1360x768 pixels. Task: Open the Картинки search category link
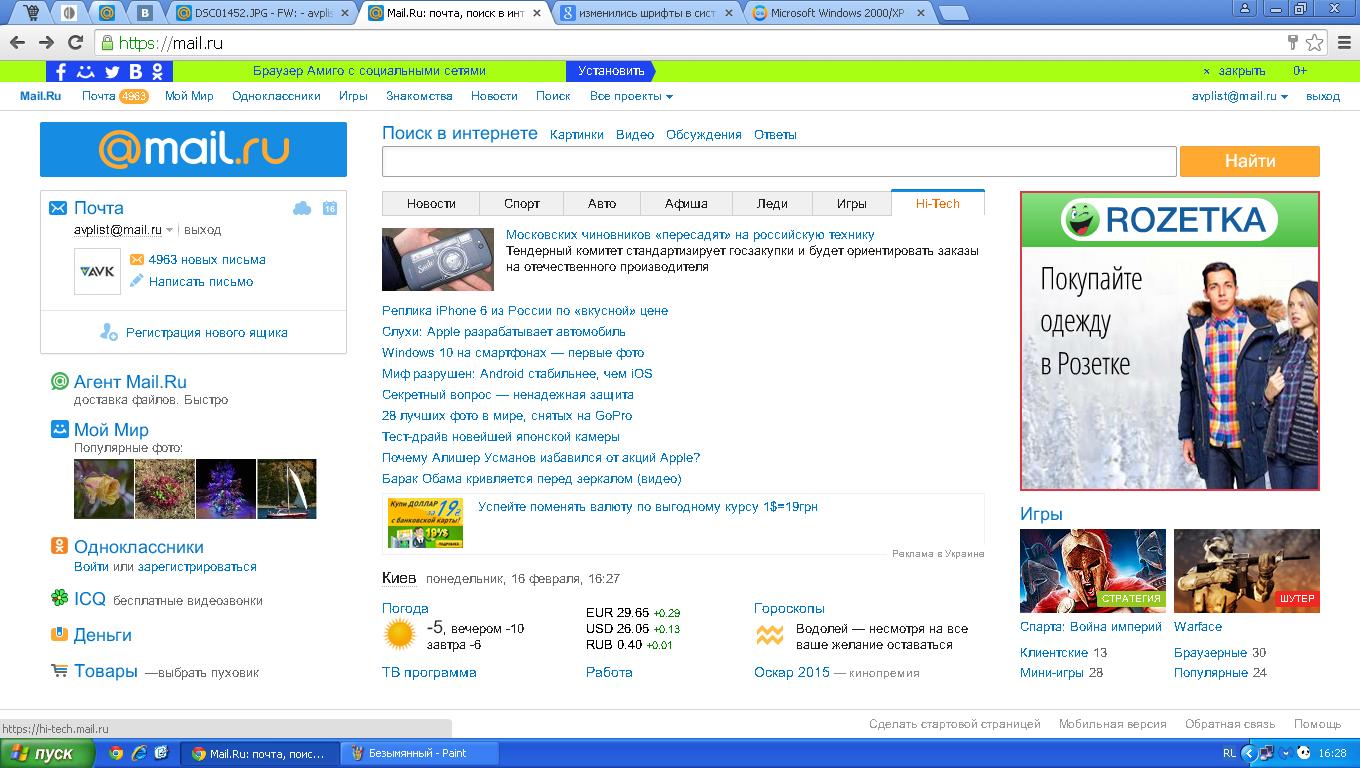point(577,134)
